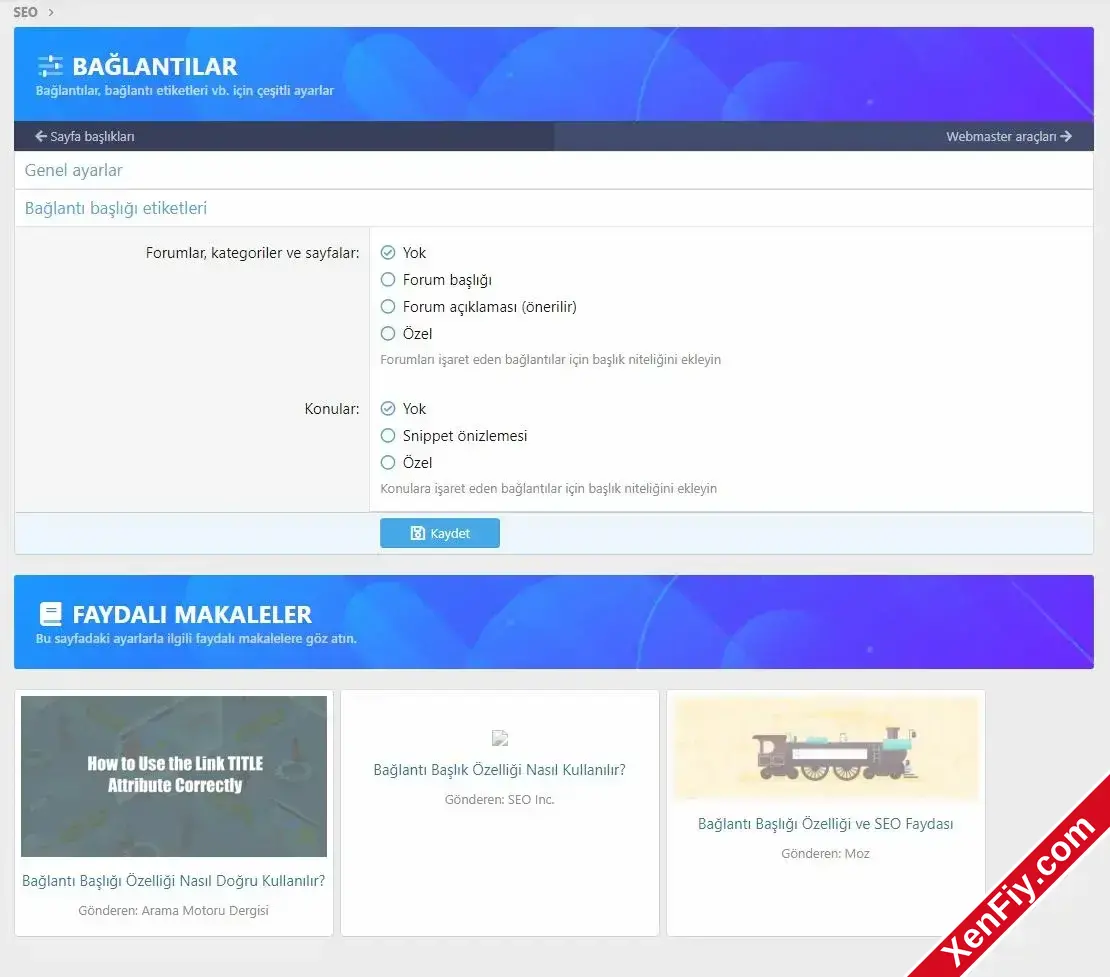Open the train illustration thumbnail
This screenshot has width=1110, height=977.
pos(825,748)
